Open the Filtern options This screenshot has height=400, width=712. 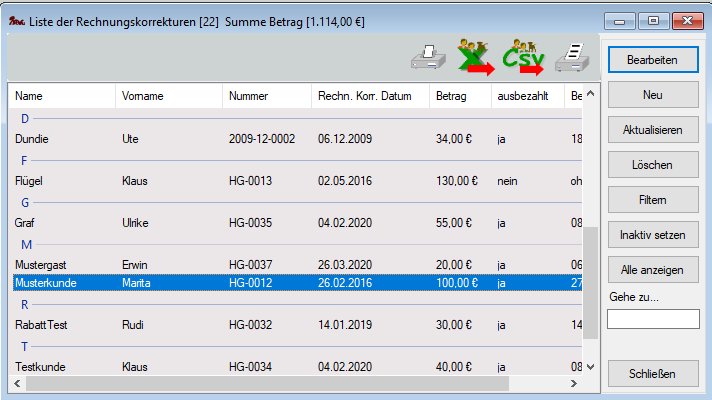[x=653, y=199]
